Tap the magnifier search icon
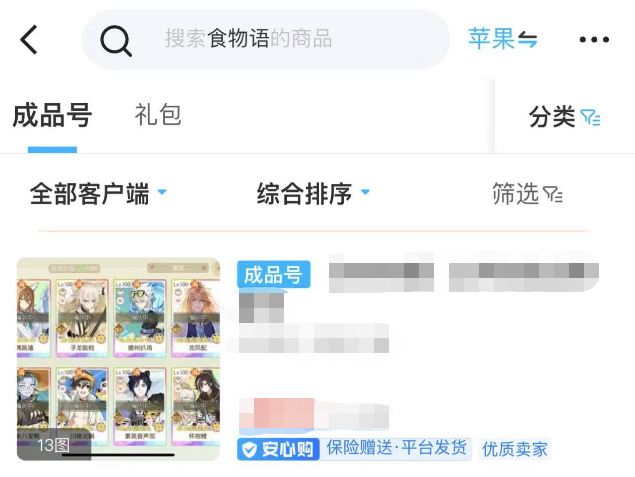 pos(116,40)
